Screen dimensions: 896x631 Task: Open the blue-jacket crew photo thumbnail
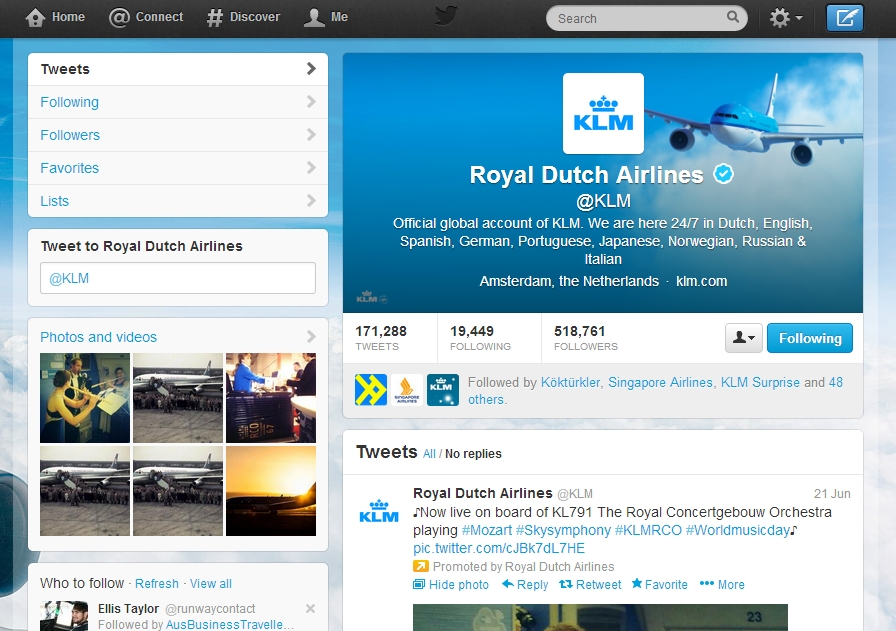pos(271,398)
